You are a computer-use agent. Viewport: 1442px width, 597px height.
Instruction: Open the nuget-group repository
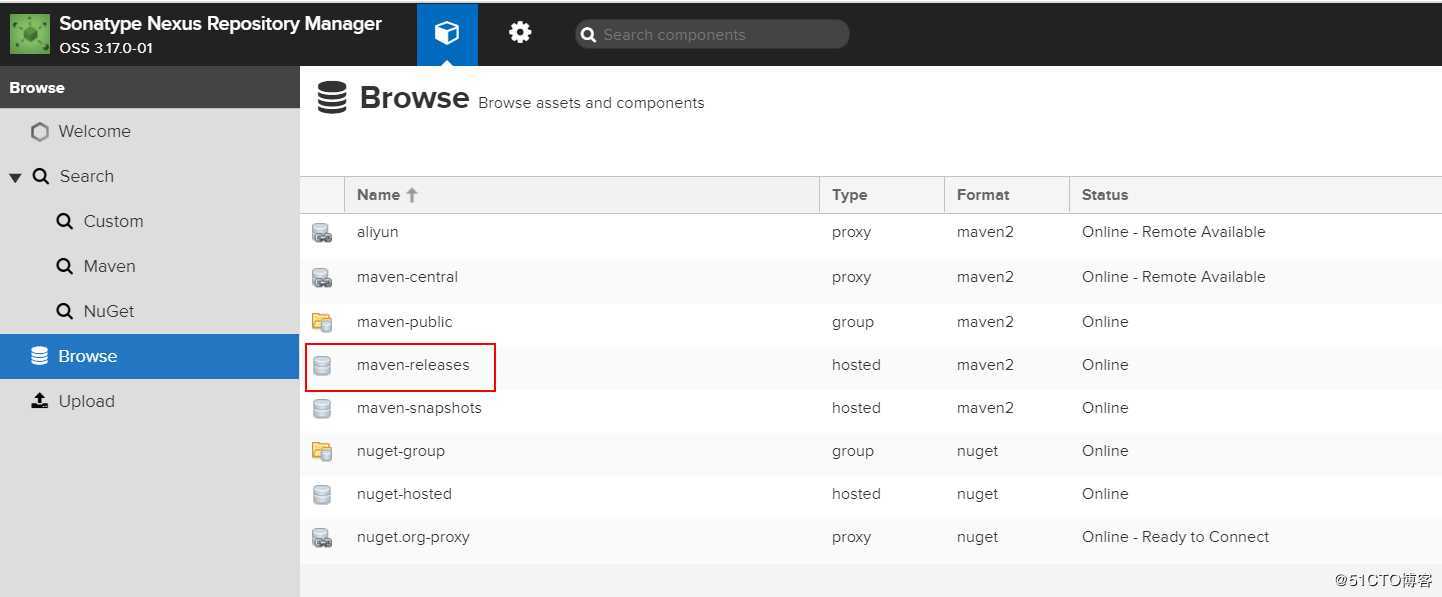(400, 451)
